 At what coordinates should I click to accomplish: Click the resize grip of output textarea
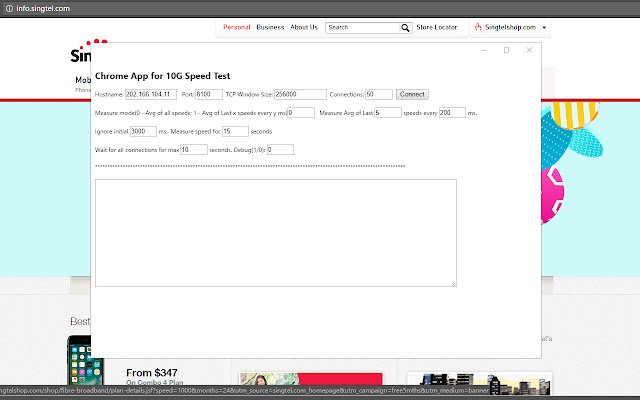pyautogui.click(x=454, y=284)
